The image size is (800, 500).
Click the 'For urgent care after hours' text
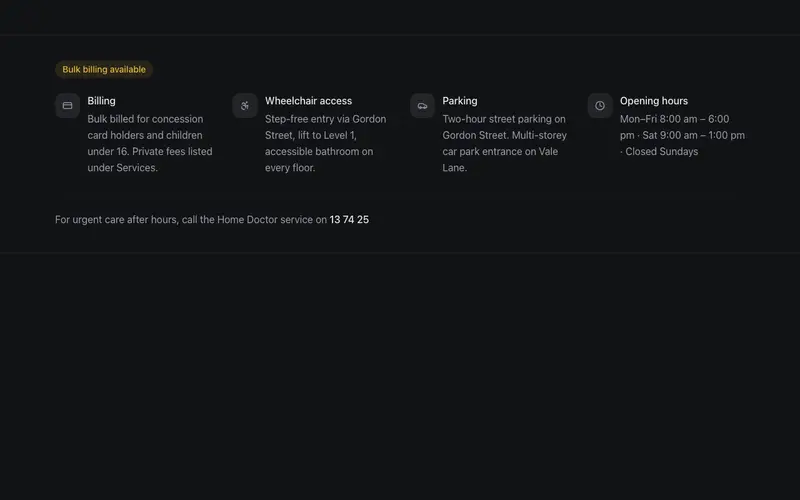(x=212, y=219)
